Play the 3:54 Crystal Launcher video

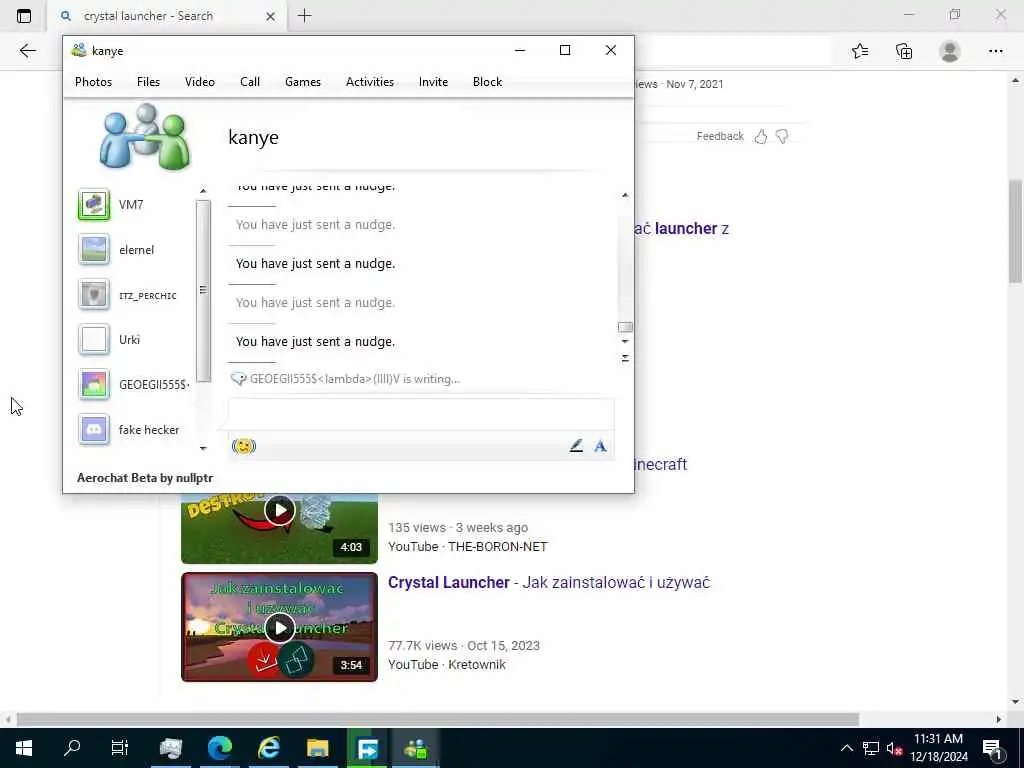280,628
